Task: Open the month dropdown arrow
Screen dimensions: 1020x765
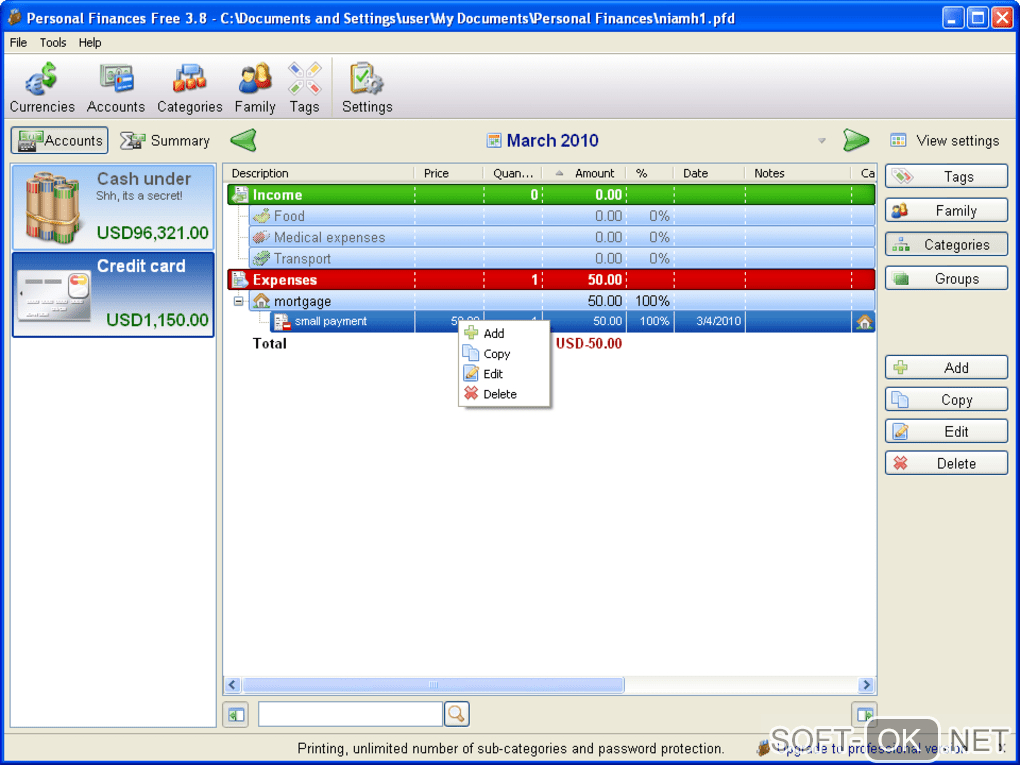Action: [x=822, y=141]
